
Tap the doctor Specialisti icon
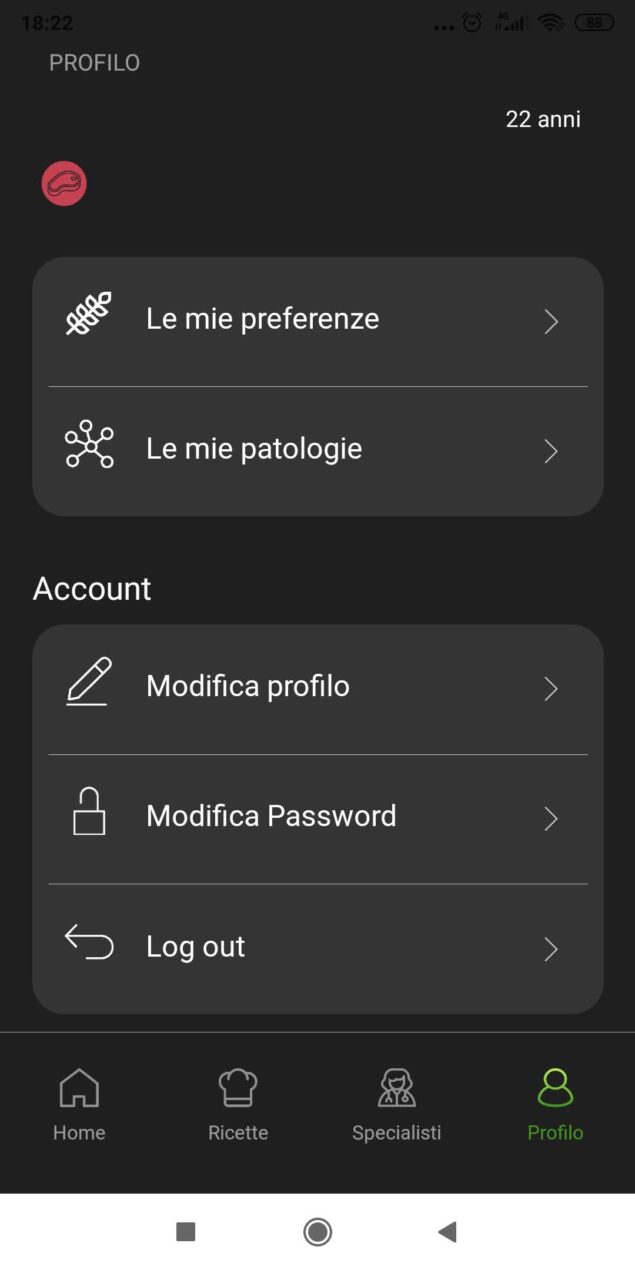point(397,1087)
